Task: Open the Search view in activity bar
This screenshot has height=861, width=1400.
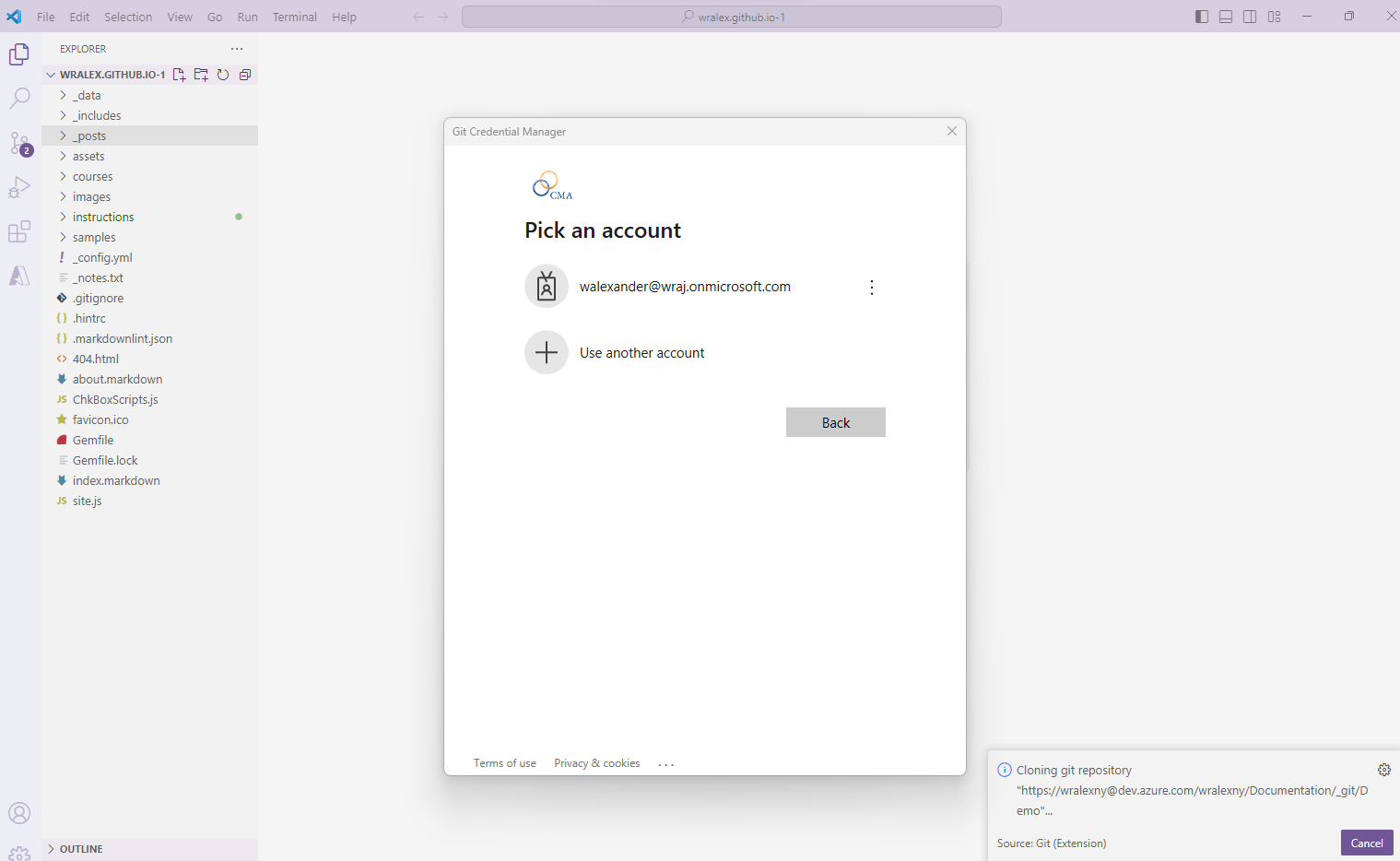Action: point(19,99)
